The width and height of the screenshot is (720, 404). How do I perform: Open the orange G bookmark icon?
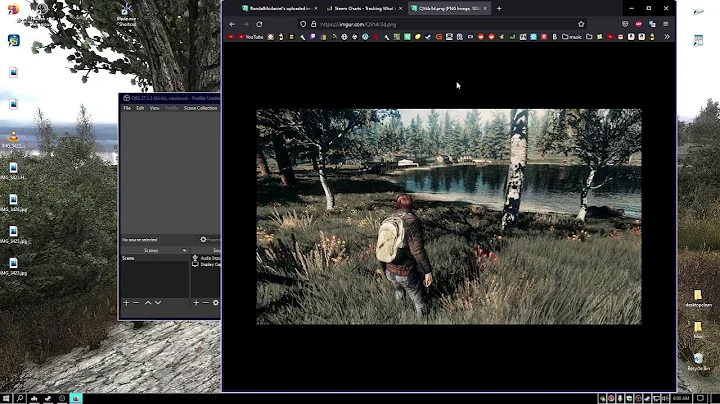click(x=439, y=37)
